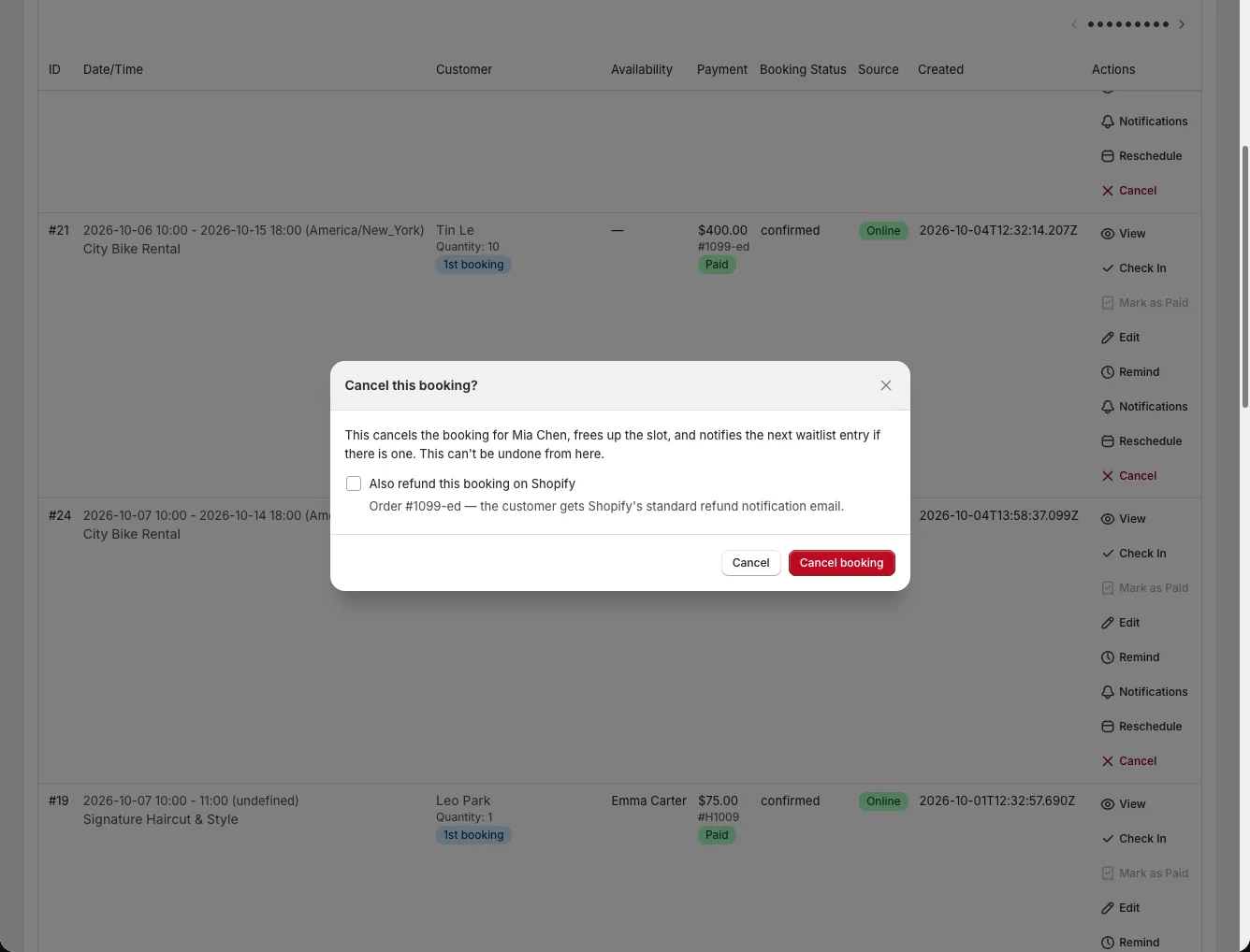Viewport: 1250px width, 952px height.
Task: Send reminder for booking #19 Leo Park
Action: click(1130, 943)
